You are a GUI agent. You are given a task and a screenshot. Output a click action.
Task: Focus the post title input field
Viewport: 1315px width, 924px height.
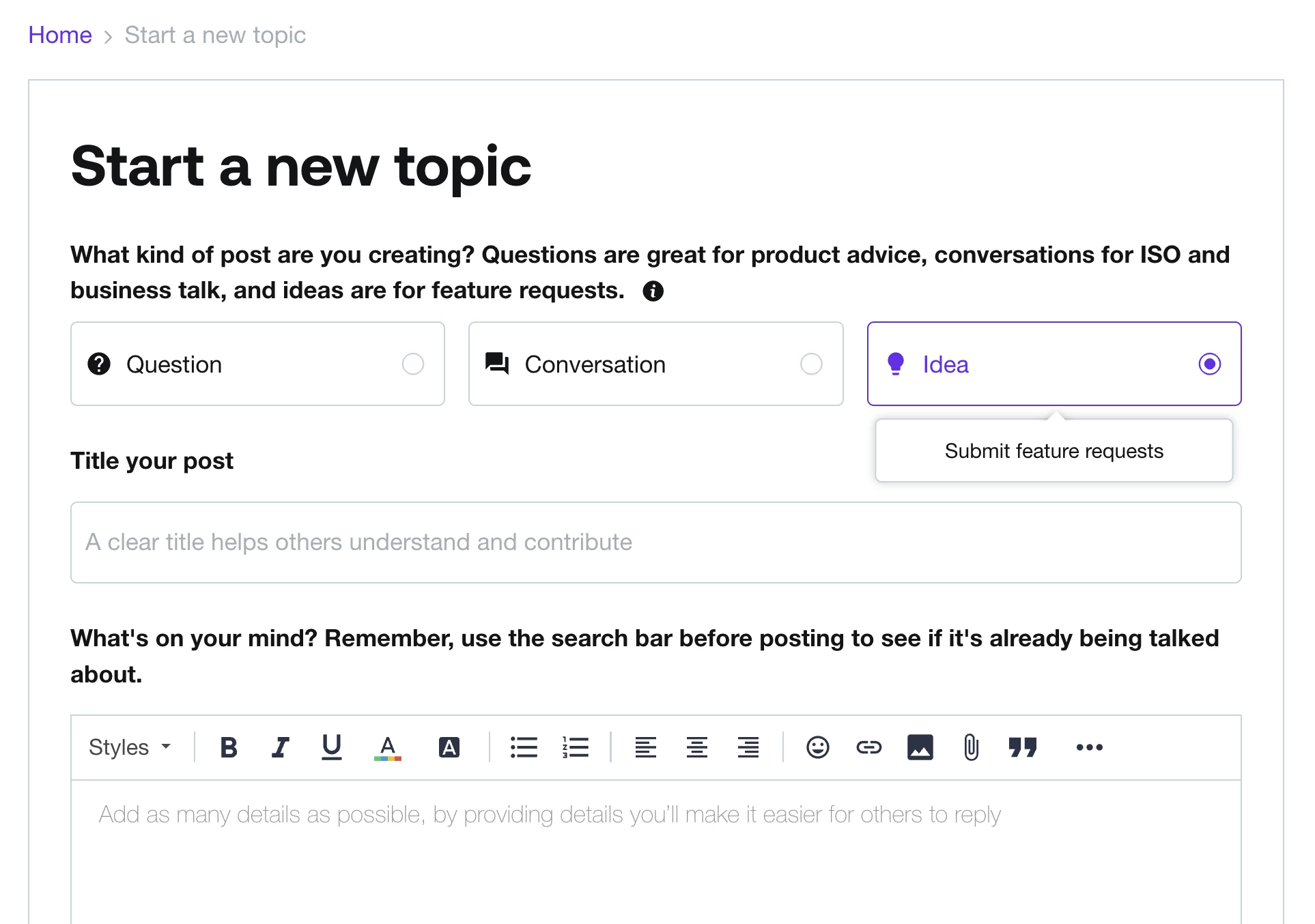[x=655, y=543]
